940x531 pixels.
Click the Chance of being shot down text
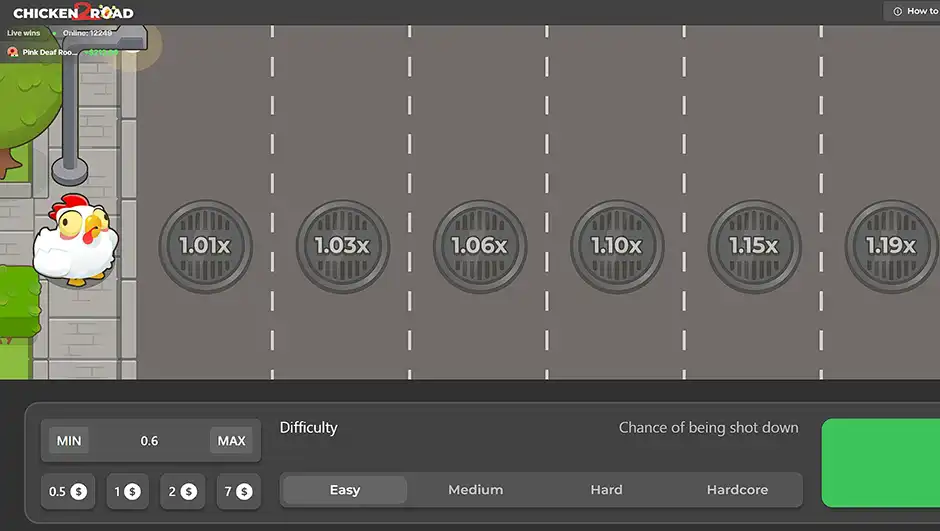click(709, 427)
